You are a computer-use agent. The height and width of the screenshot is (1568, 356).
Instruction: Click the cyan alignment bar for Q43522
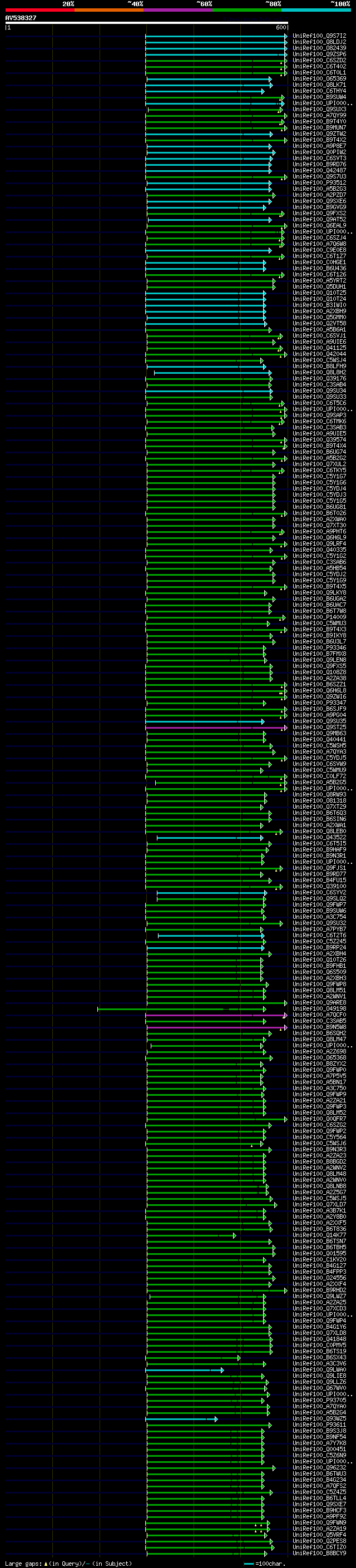point(210,838)
